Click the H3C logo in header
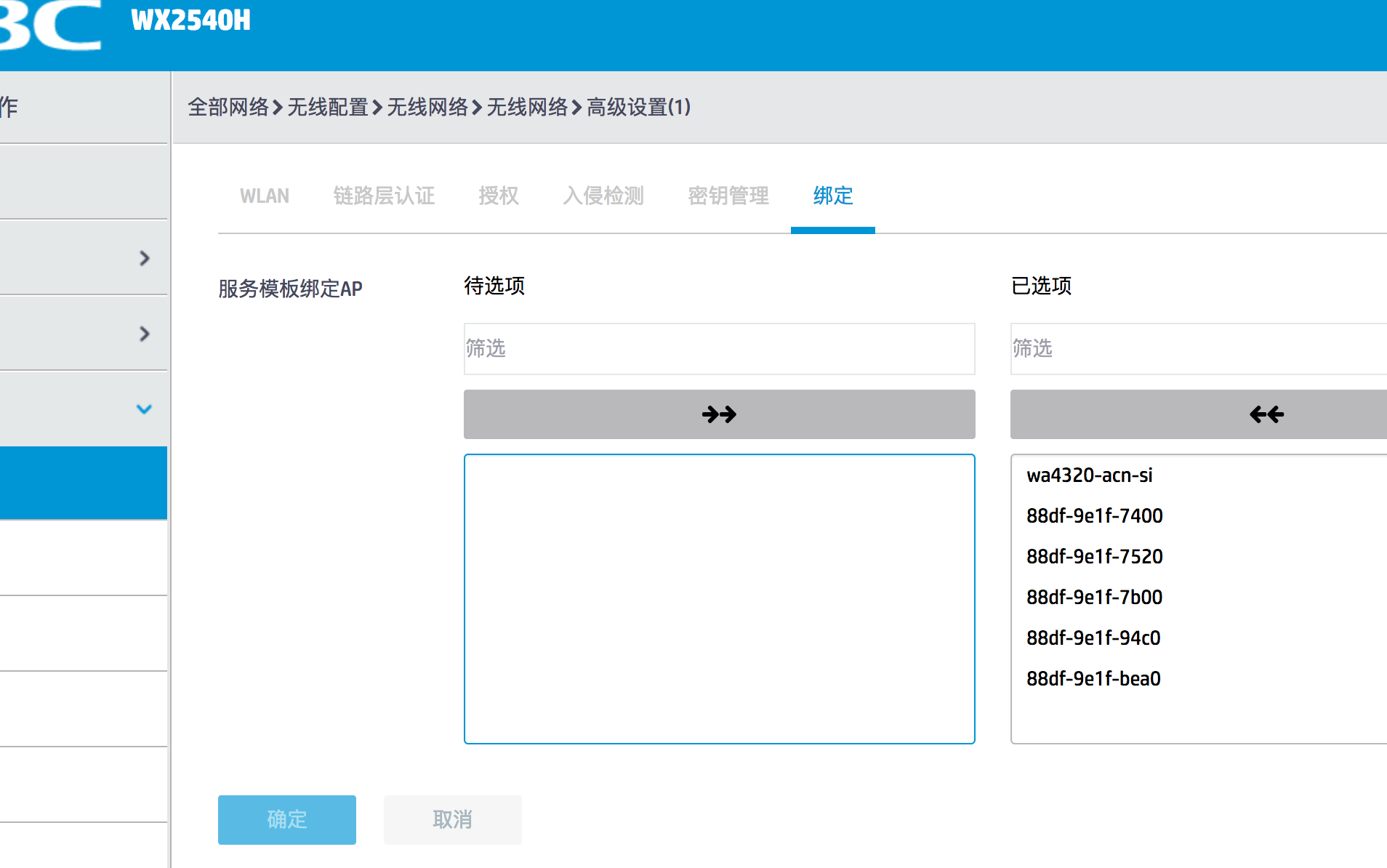 [x=49, y=26]
